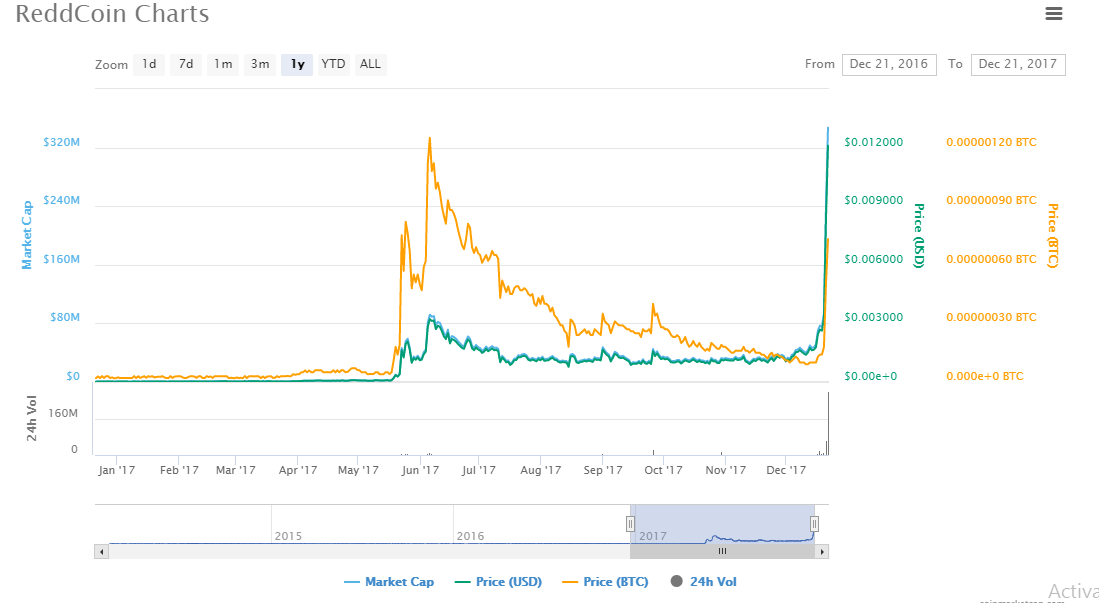The height and width of the screenshot is (603, 1099).
Task: Click navigator right range handle
Action: (814, 523)
